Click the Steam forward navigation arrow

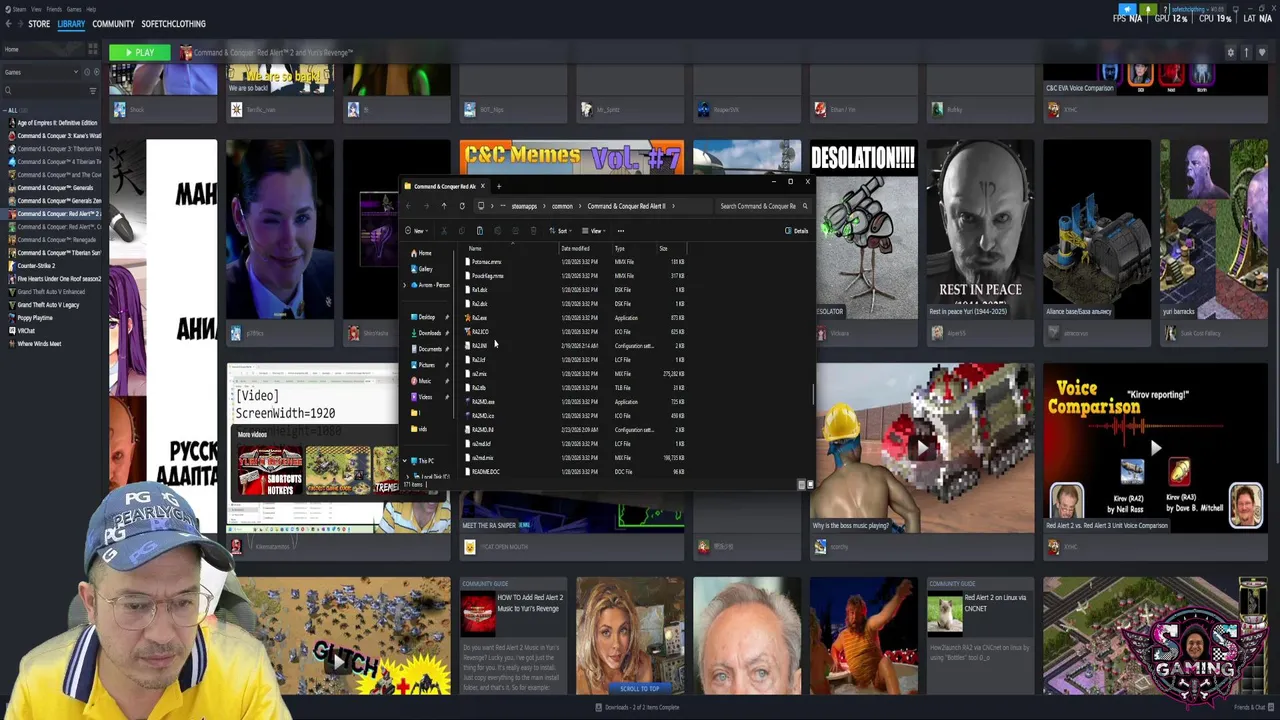(x=20, y=24)
